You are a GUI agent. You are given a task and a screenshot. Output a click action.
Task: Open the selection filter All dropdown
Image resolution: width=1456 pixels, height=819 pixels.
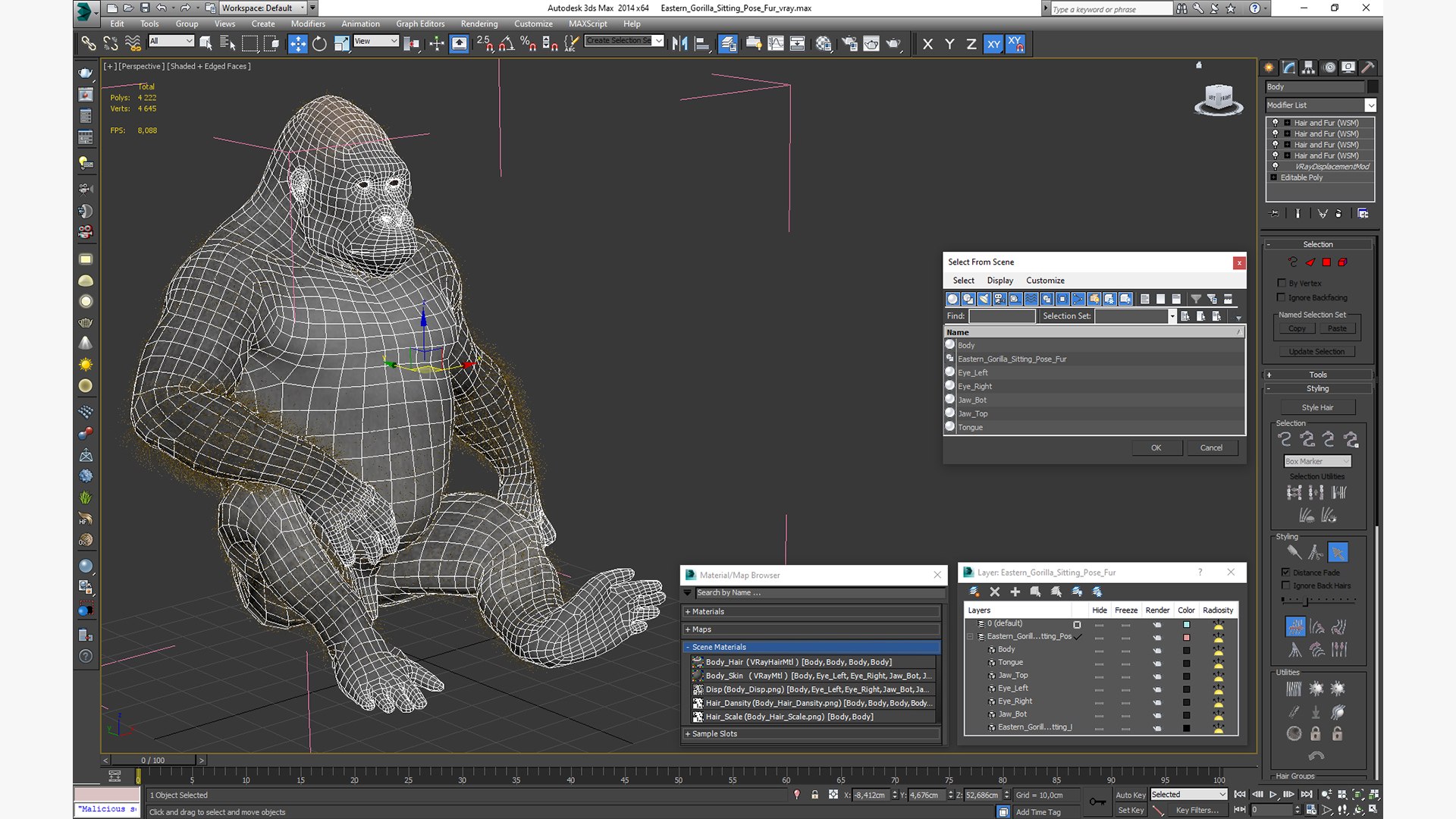(171, 41)
